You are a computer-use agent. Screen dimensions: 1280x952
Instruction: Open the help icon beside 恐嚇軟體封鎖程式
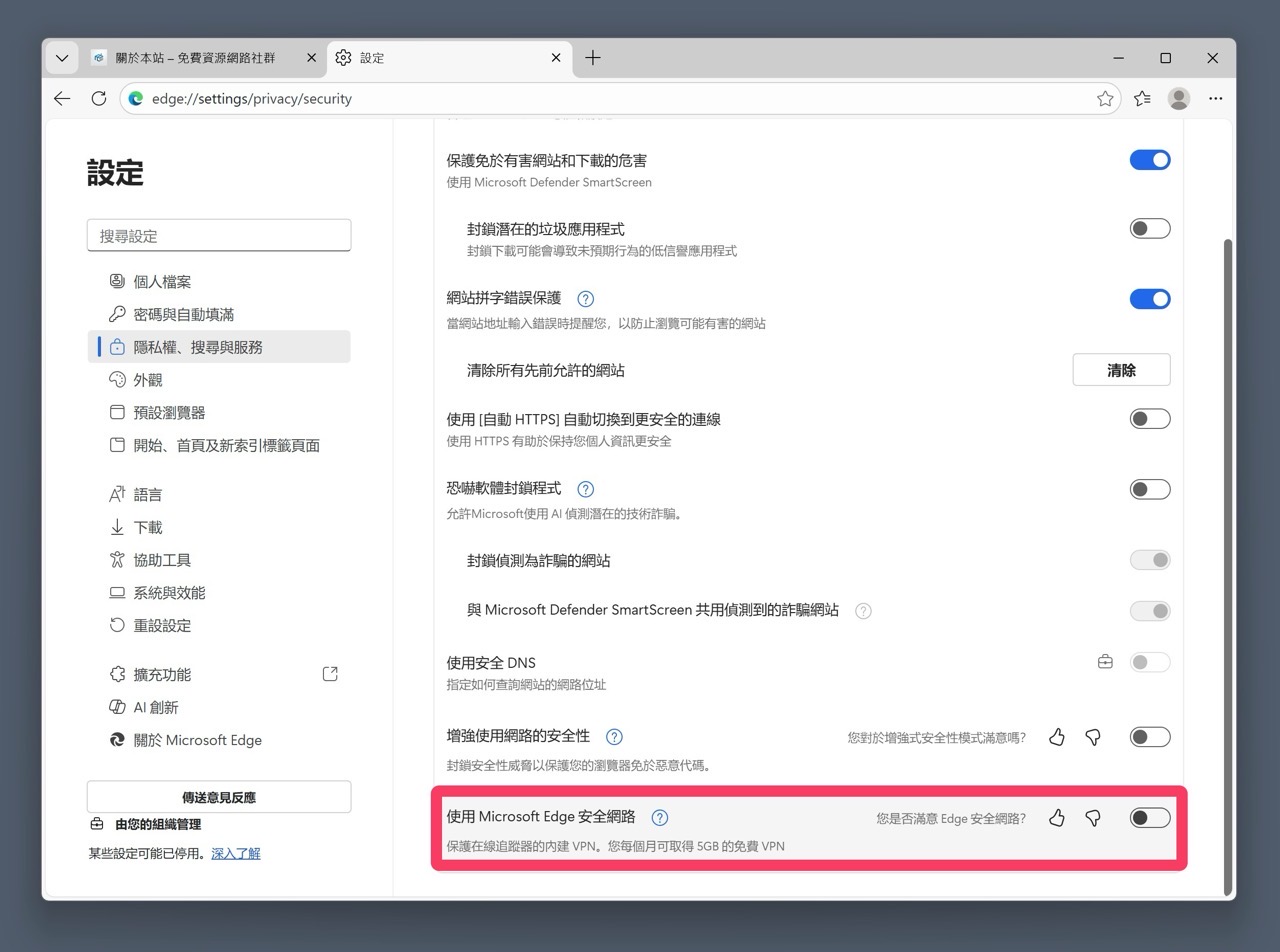tap(586, 489)
